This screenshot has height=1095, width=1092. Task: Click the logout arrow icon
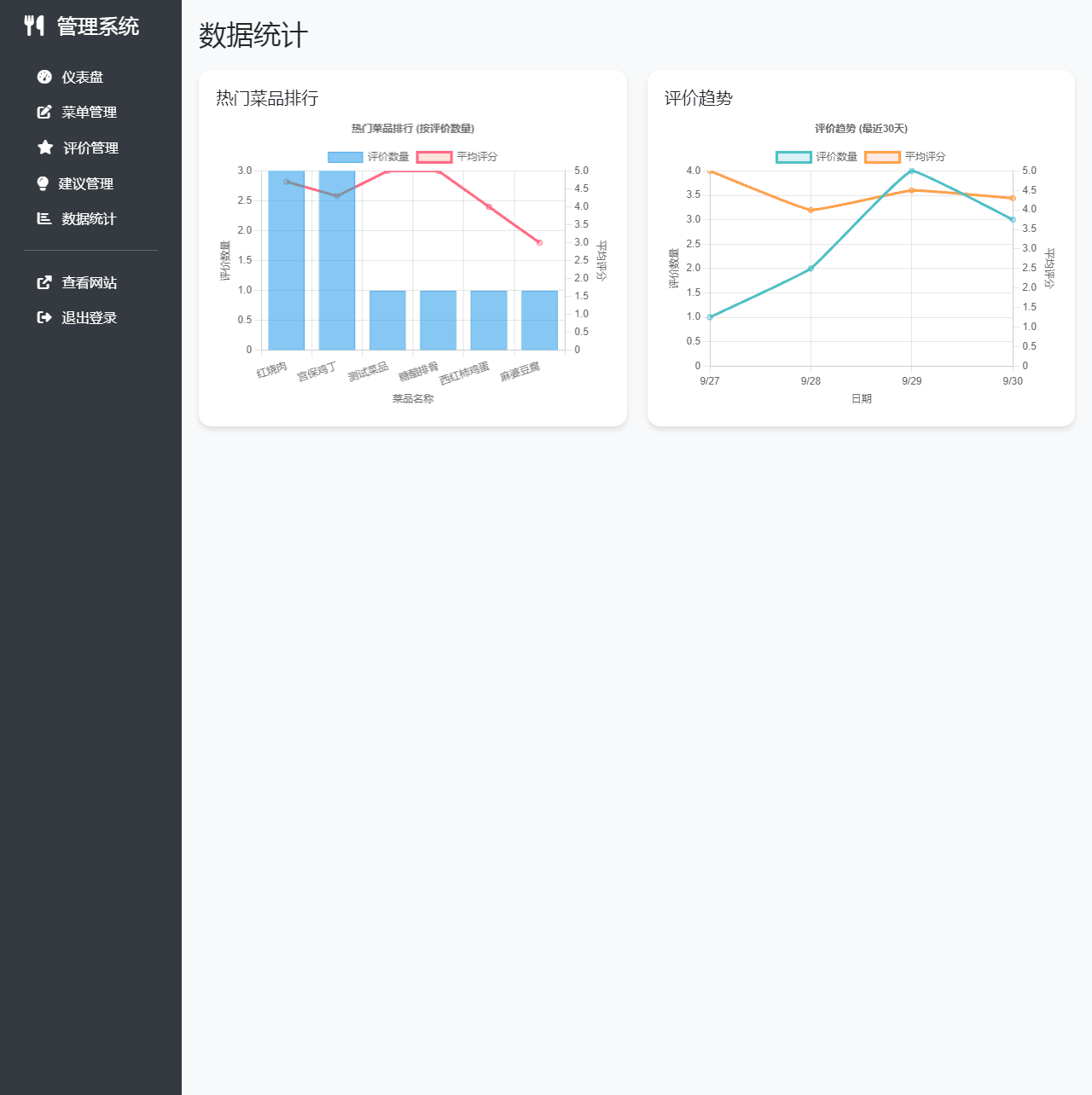point(44,317)
